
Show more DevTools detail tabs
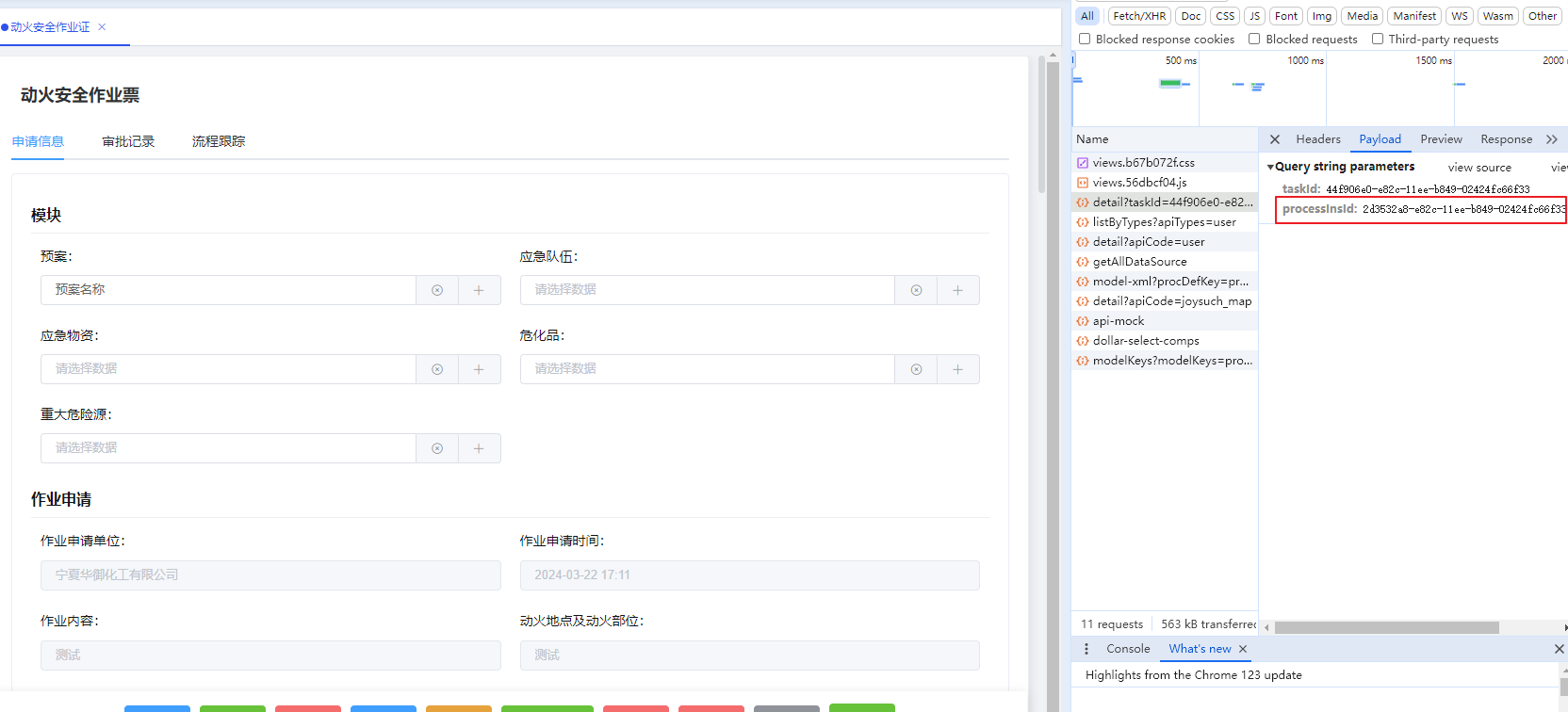[1551, 139]
